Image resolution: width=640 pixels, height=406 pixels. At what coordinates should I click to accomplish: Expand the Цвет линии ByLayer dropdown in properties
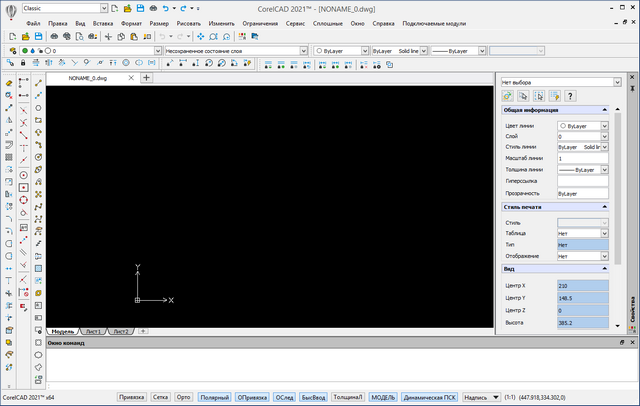pyautogui.click(x=604, y=126)
